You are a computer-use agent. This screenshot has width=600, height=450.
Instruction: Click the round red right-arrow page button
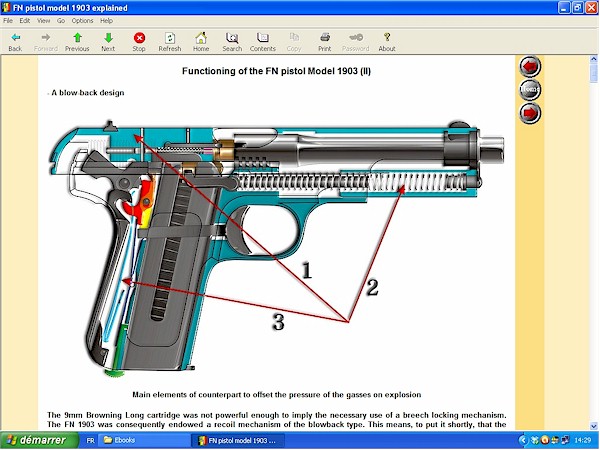click(530, 113)
